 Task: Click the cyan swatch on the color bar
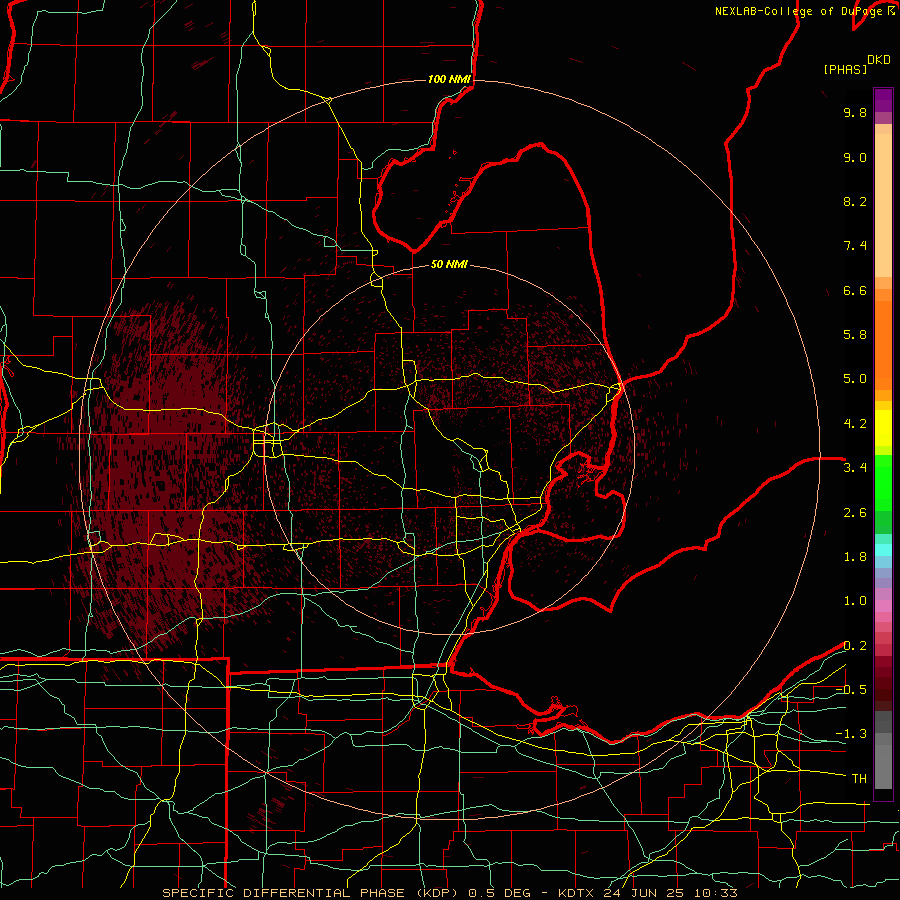coord(883,550)
